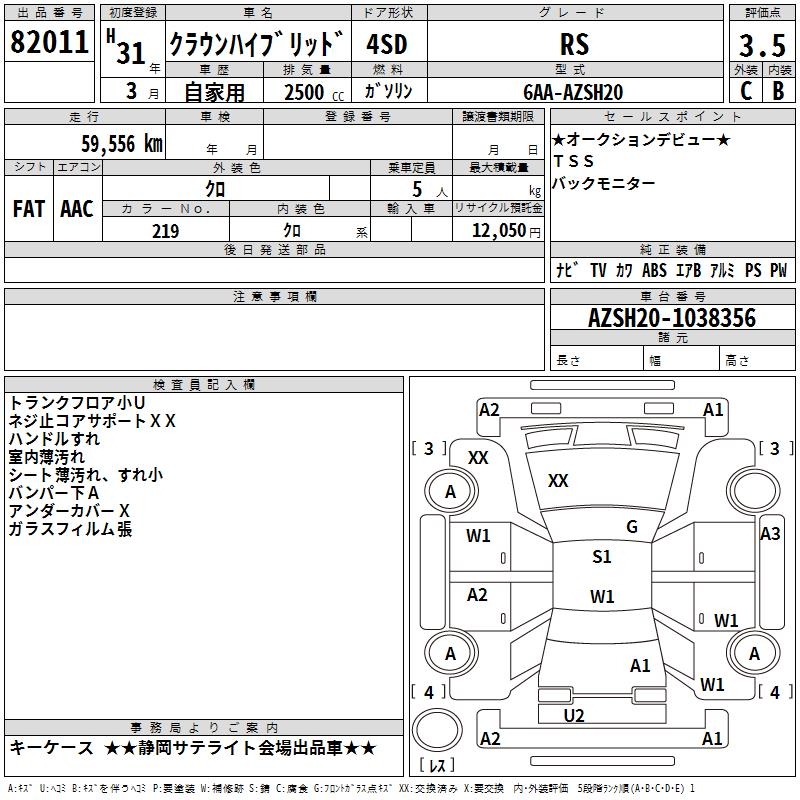
Task: Select the U2 mark on the trunk
Action: tap(573, 715)
